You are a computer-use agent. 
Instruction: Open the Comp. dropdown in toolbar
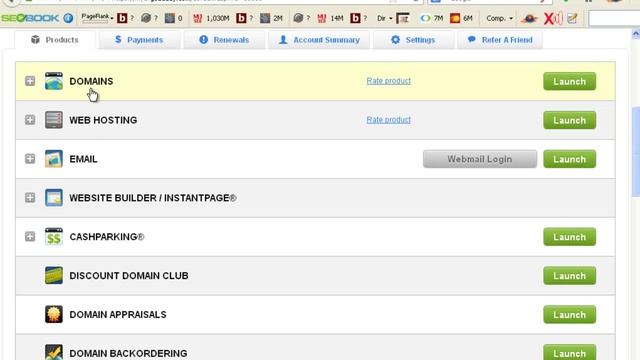[x=499, y=18]
